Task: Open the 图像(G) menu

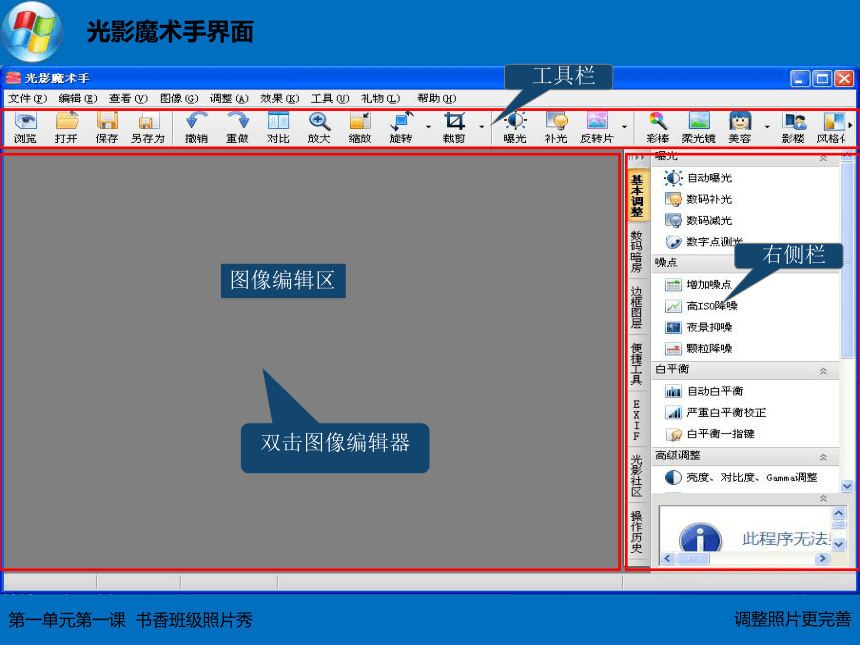Action: (179, 99)
